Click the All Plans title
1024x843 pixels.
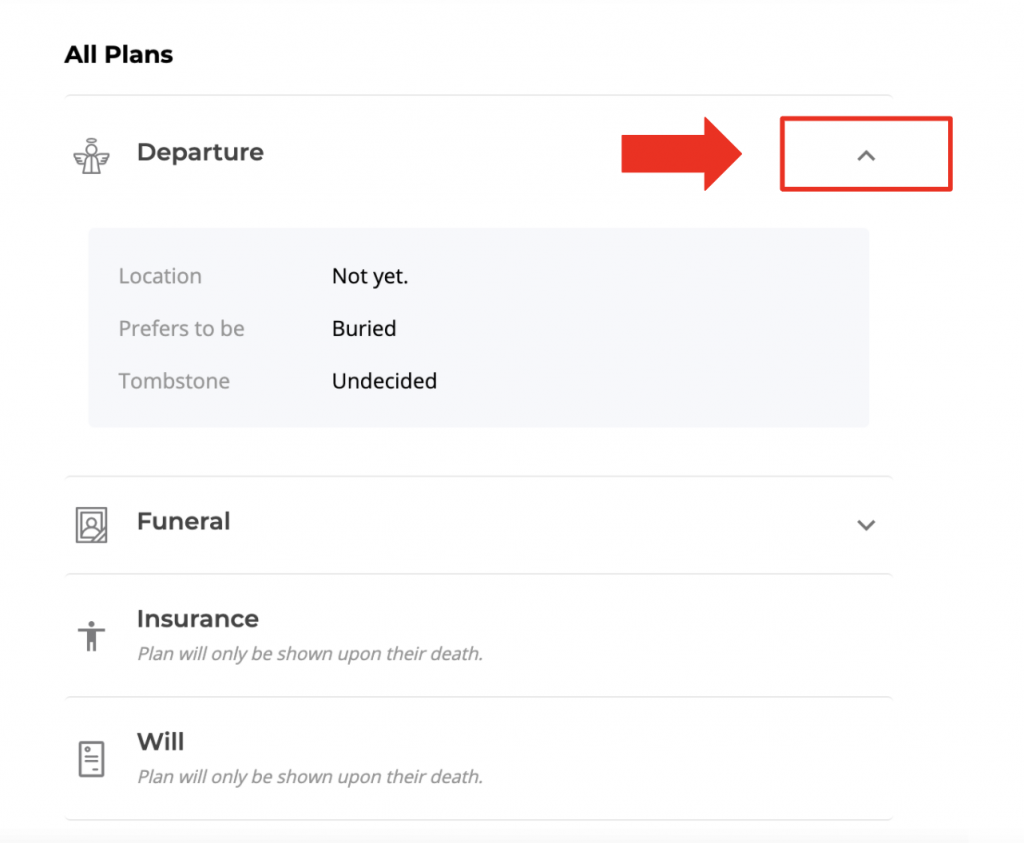point(119,54)
